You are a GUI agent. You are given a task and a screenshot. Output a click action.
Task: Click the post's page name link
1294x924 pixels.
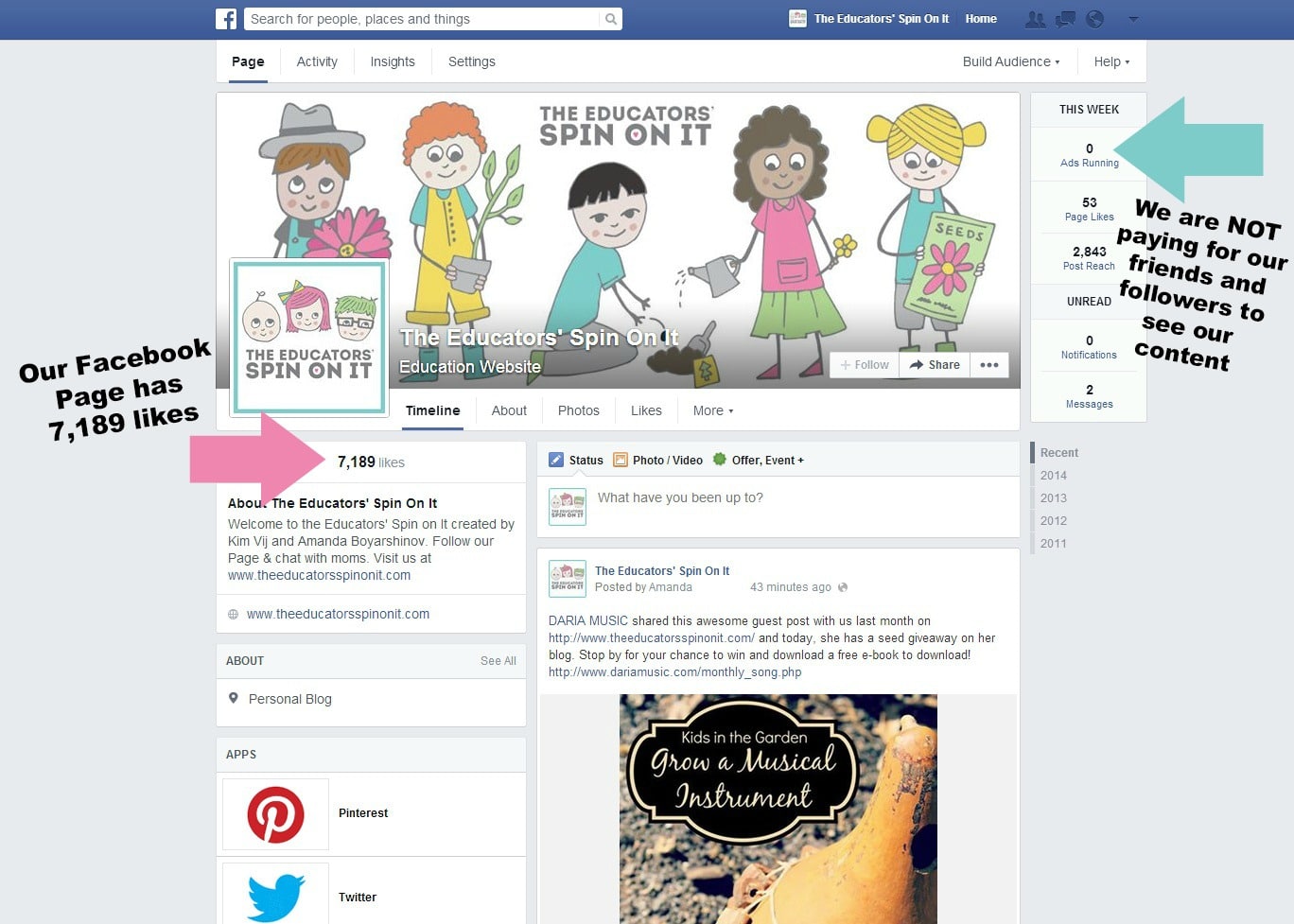point(662,571)
